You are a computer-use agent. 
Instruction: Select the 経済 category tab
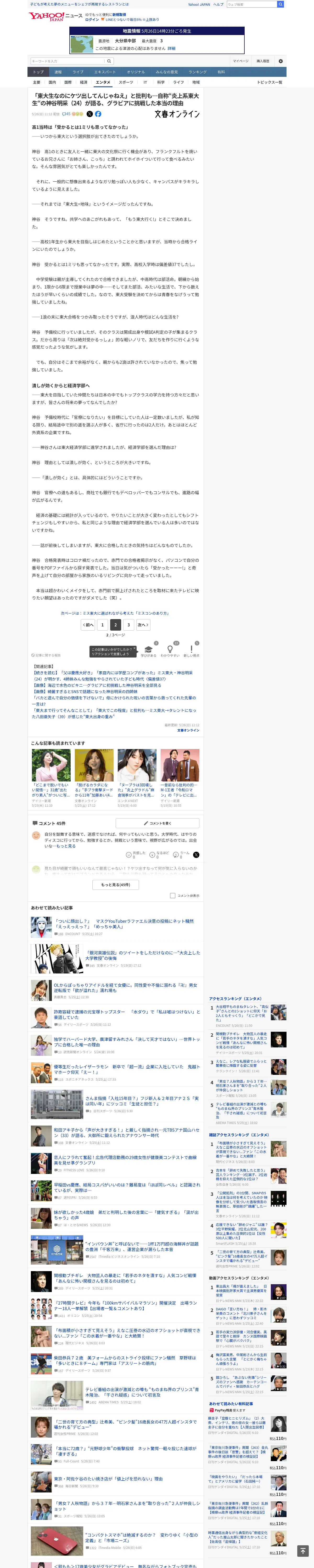(x=83, y=82)
